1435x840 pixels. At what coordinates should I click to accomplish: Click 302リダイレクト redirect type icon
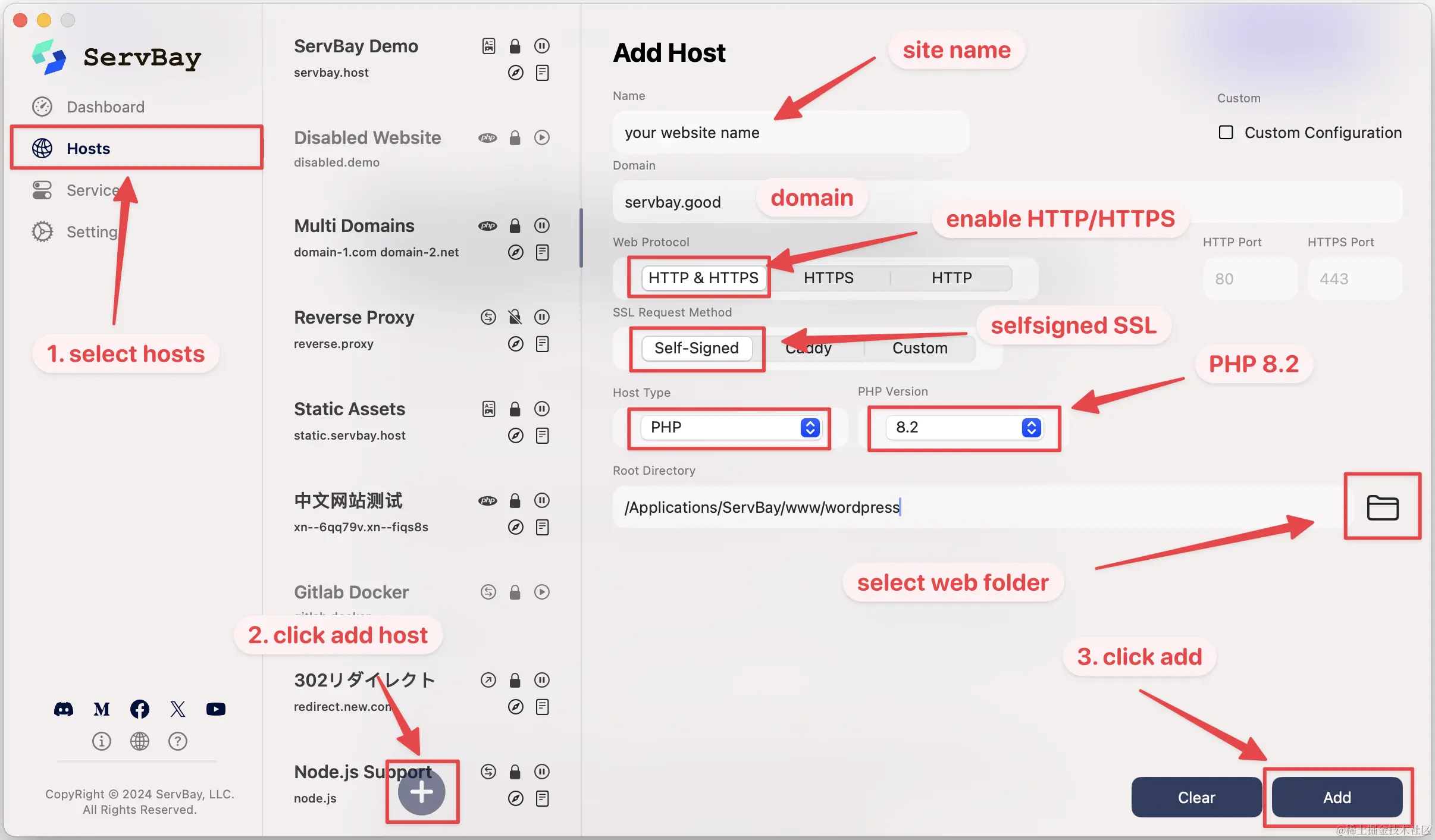488,680
